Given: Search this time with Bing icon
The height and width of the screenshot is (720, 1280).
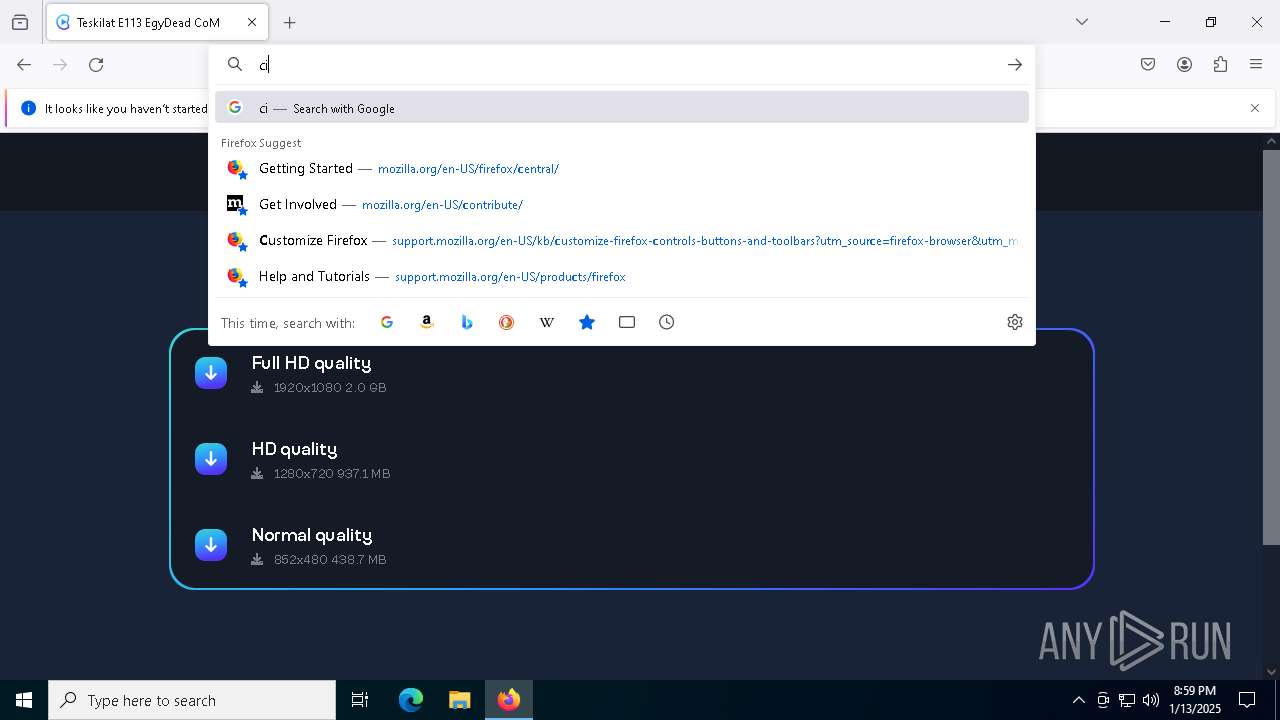Looking at the screenshot, I should click(467, 322).
